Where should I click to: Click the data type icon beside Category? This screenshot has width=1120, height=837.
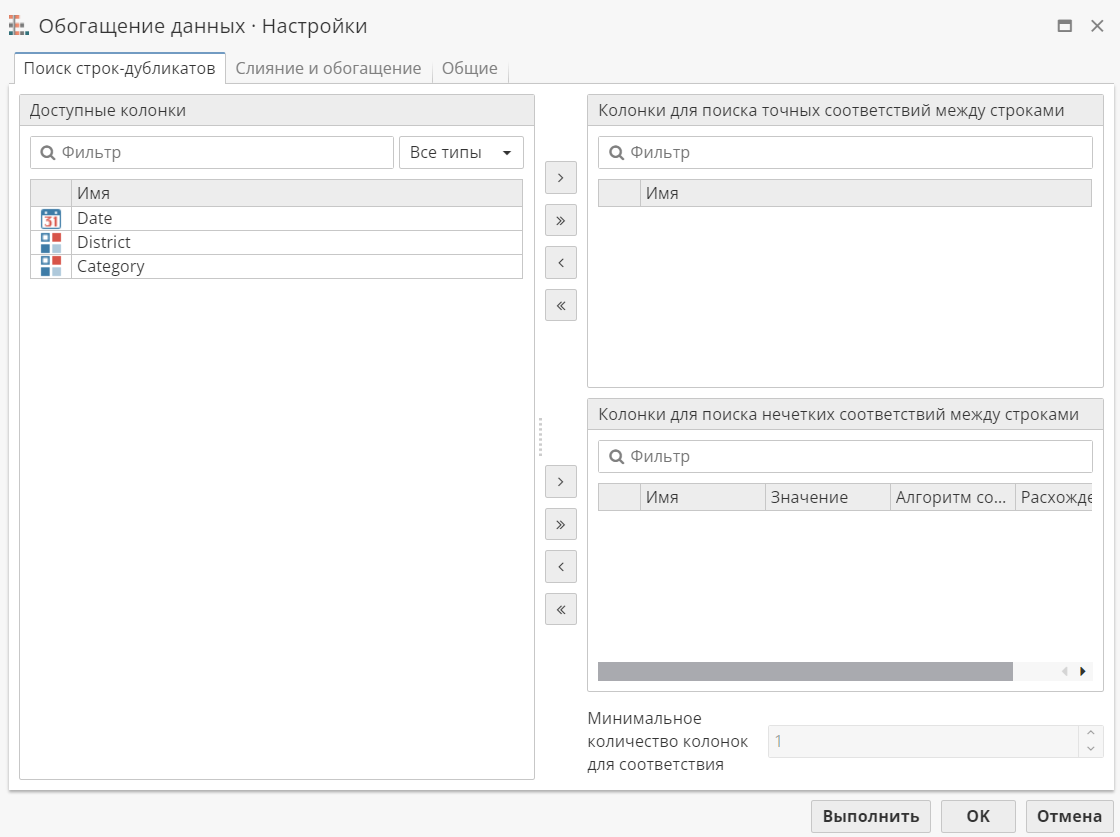click(50, 266)
